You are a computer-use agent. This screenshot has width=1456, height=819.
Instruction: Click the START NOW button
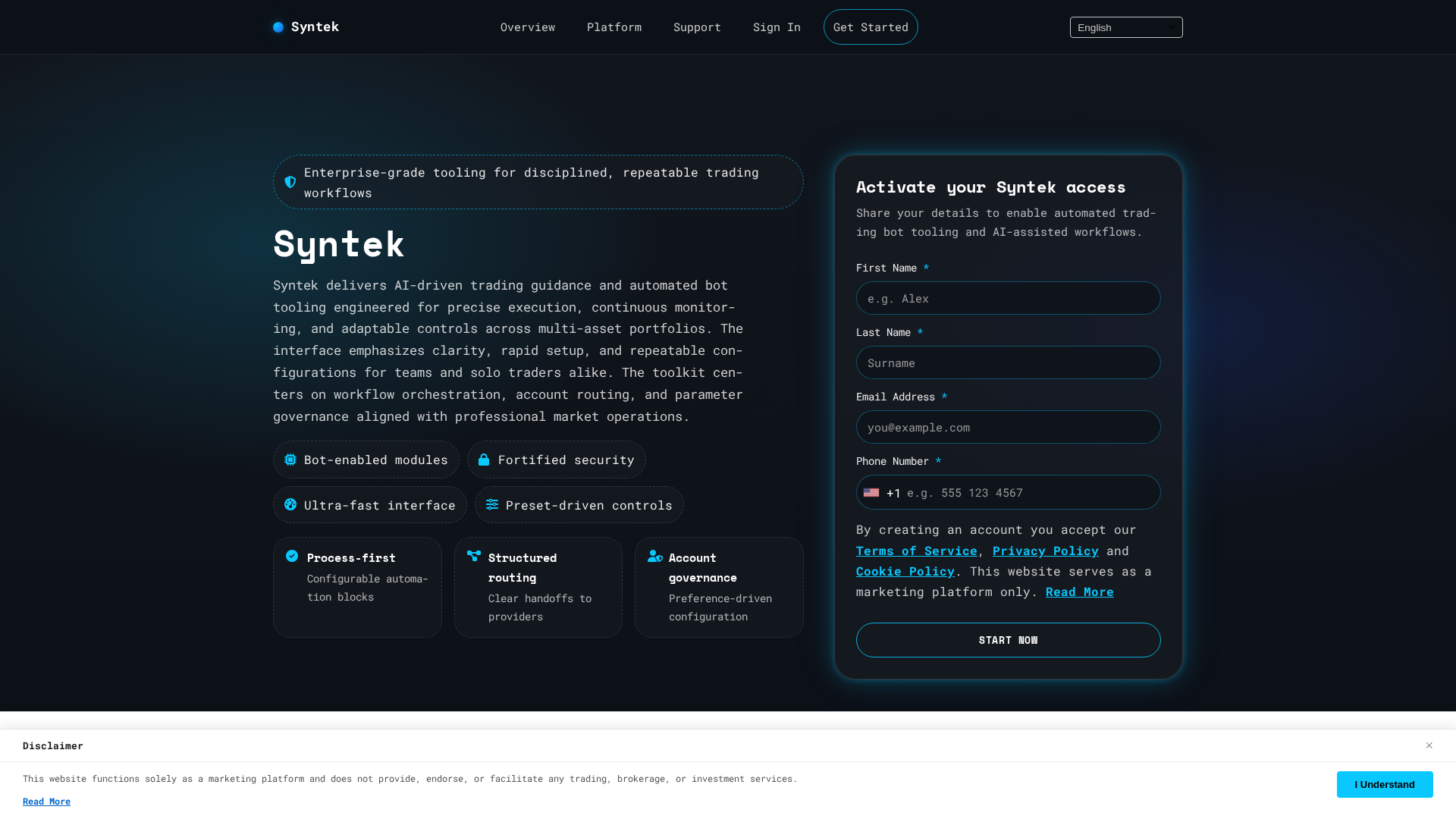point(1008,640)
